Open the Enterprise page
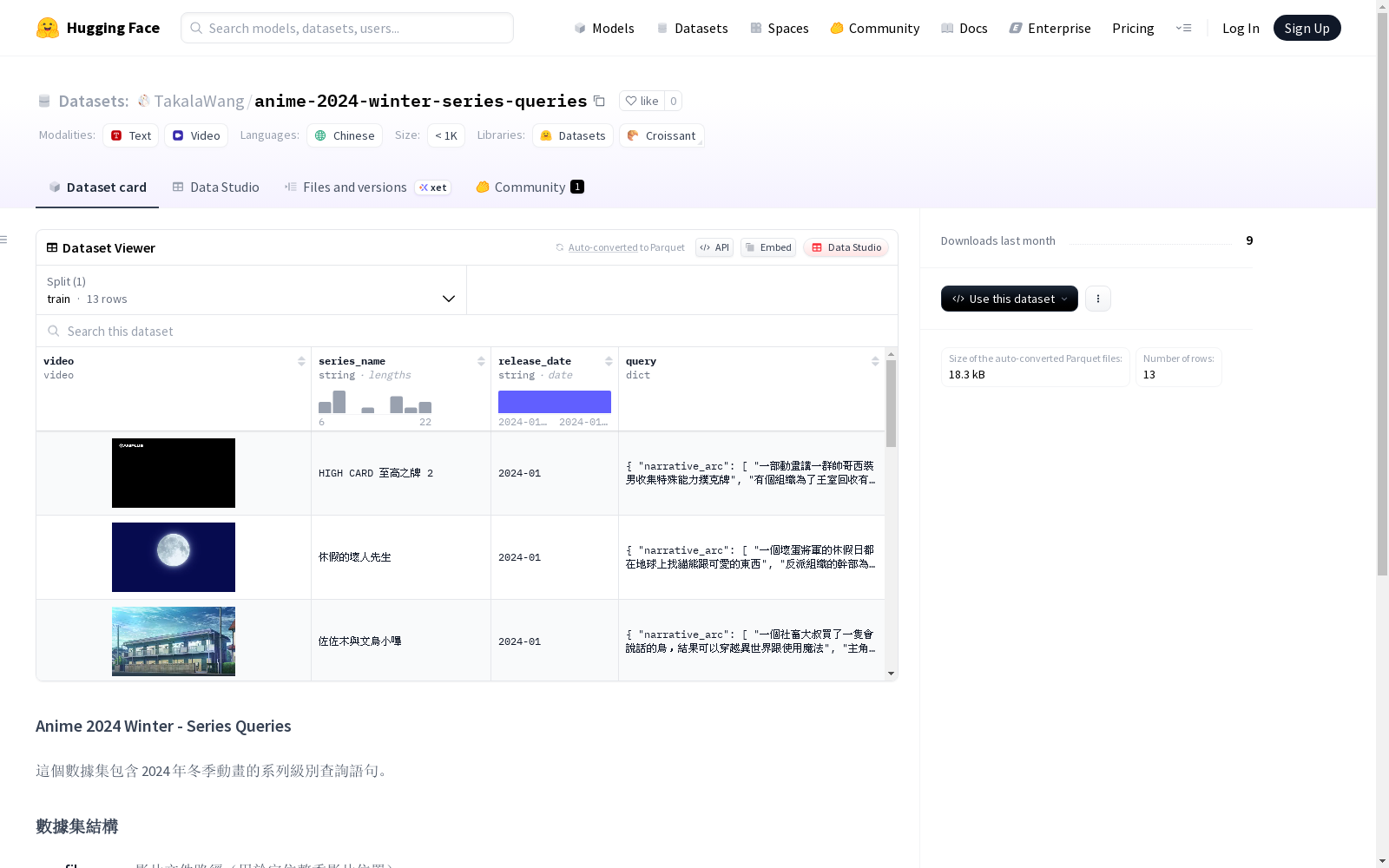The width and height of the screenshot is (1389, 868). (x=1050, y=28)
